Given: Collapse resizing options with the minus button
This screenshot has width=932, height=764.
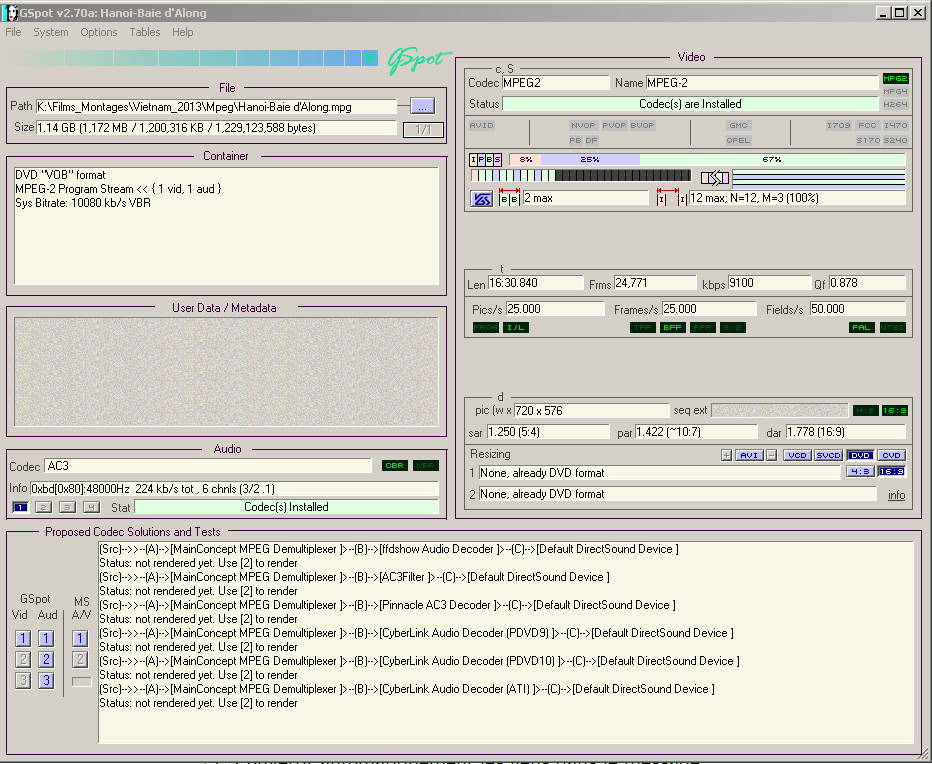Looking at the screenshot, I should tap(771, 455).
